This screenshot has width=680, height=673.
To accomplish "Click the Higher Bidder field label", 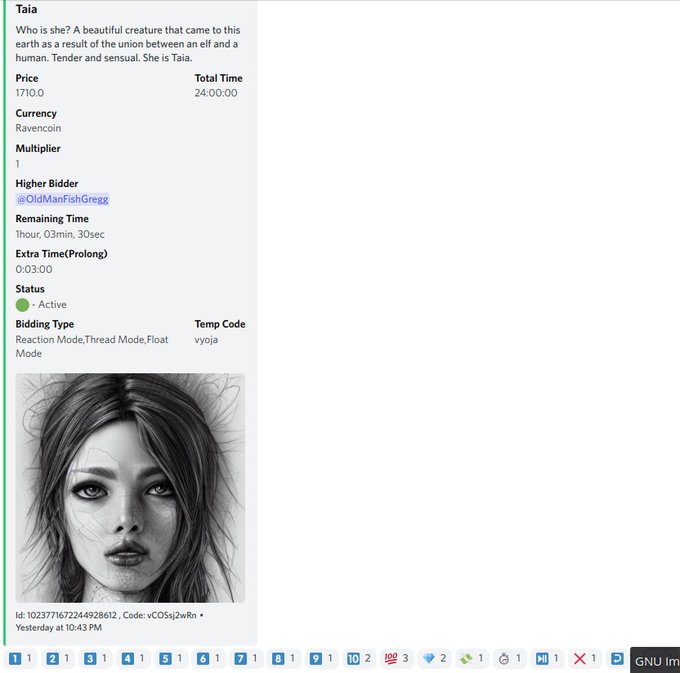I will pos(47,183).
